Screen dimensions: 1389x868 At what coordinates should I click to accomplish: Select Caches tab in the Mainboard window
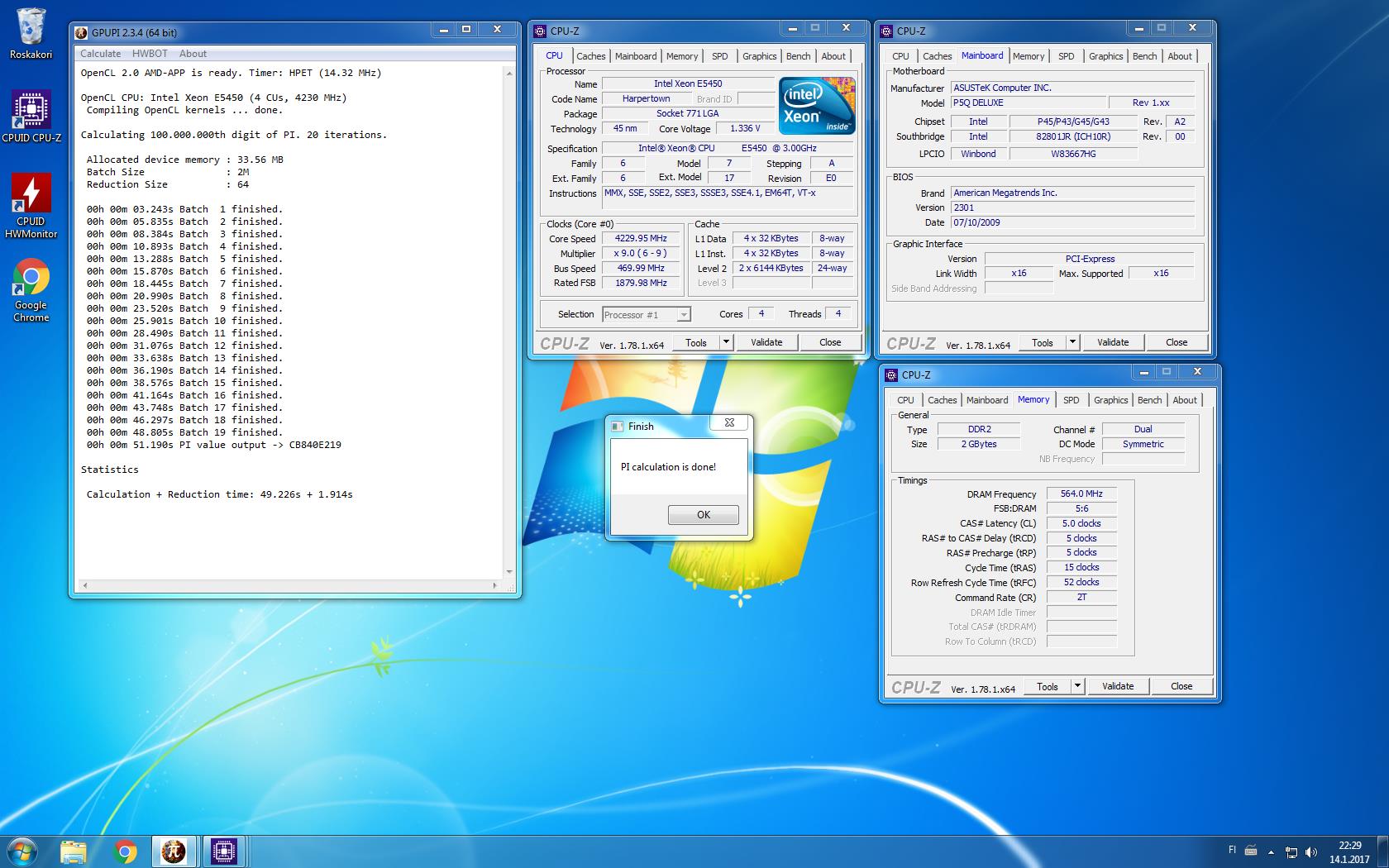[x=937, y=56]
